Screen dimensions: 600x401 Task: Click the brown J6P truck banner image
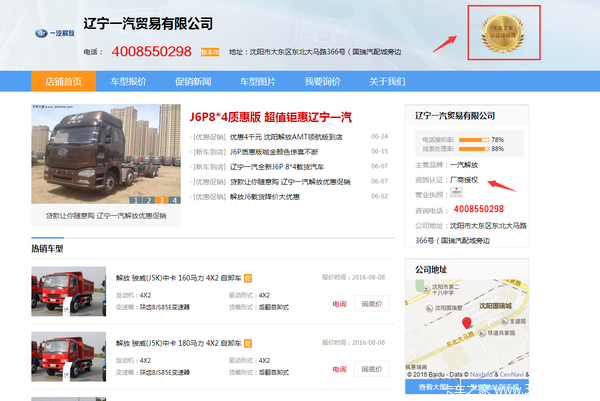pyautogui.click(x=106, y=154)
